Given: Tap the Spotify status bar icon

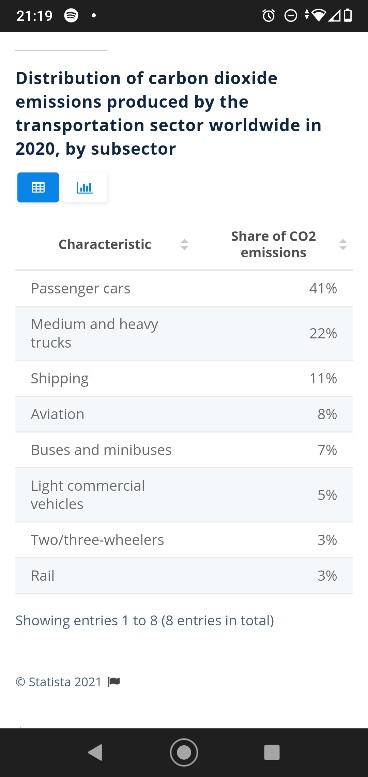Looking at the screenshot, I should (x=71, y=15).
